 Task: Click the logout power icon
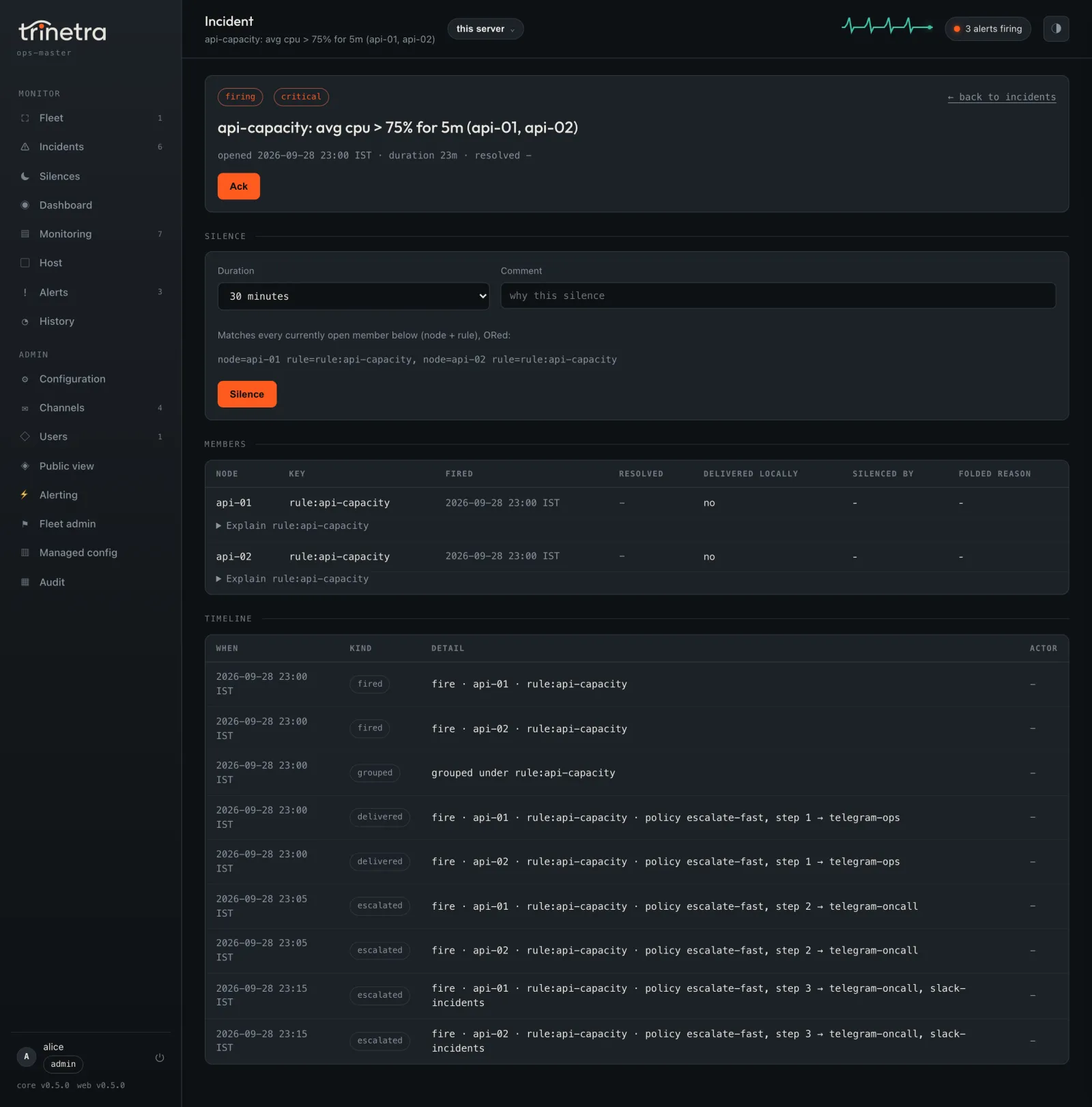160,1057
